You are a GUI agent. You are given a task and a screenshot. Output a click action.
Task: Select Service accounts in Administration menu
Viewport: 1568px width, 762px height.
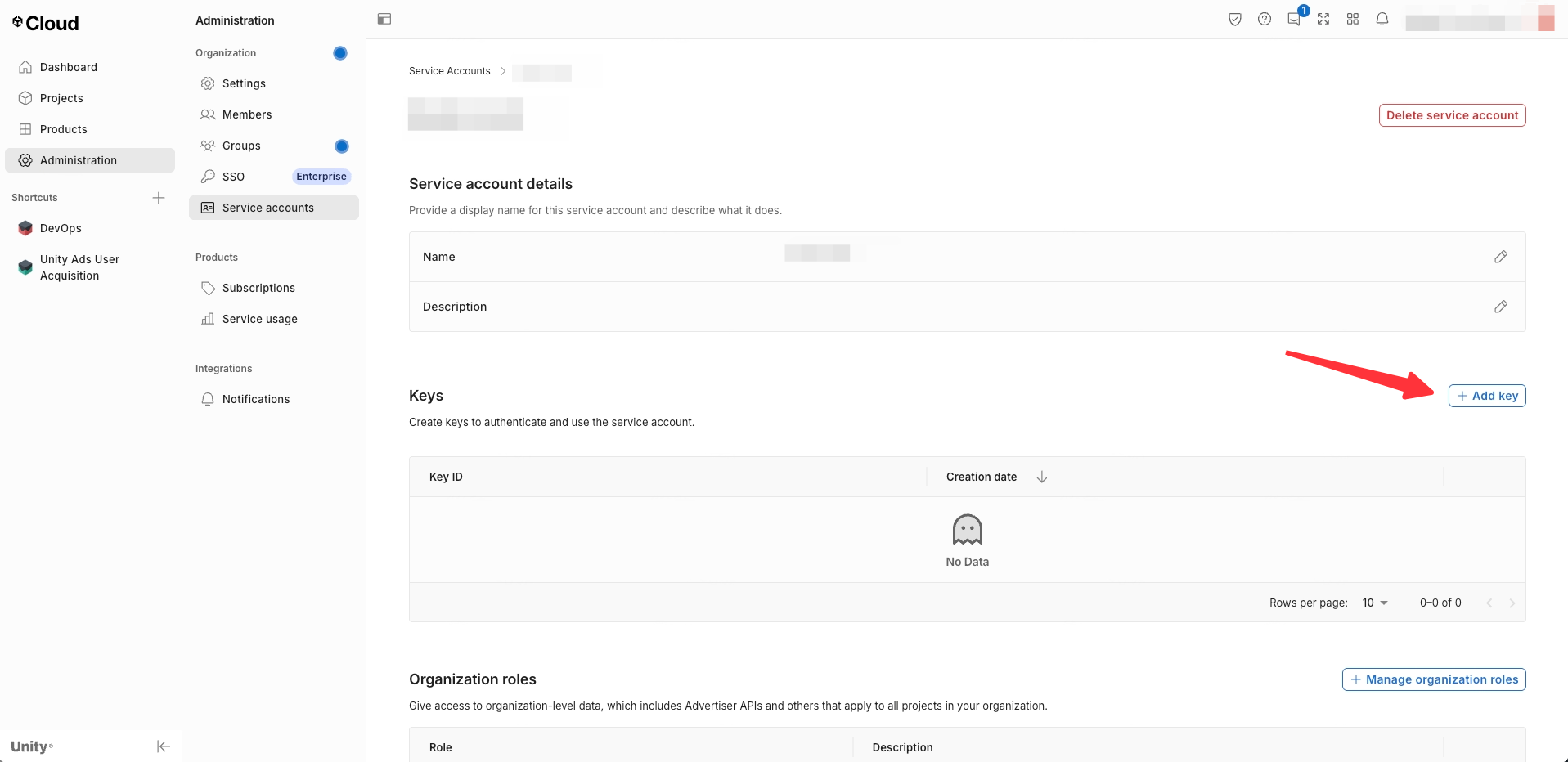click(x=274, y=208)
